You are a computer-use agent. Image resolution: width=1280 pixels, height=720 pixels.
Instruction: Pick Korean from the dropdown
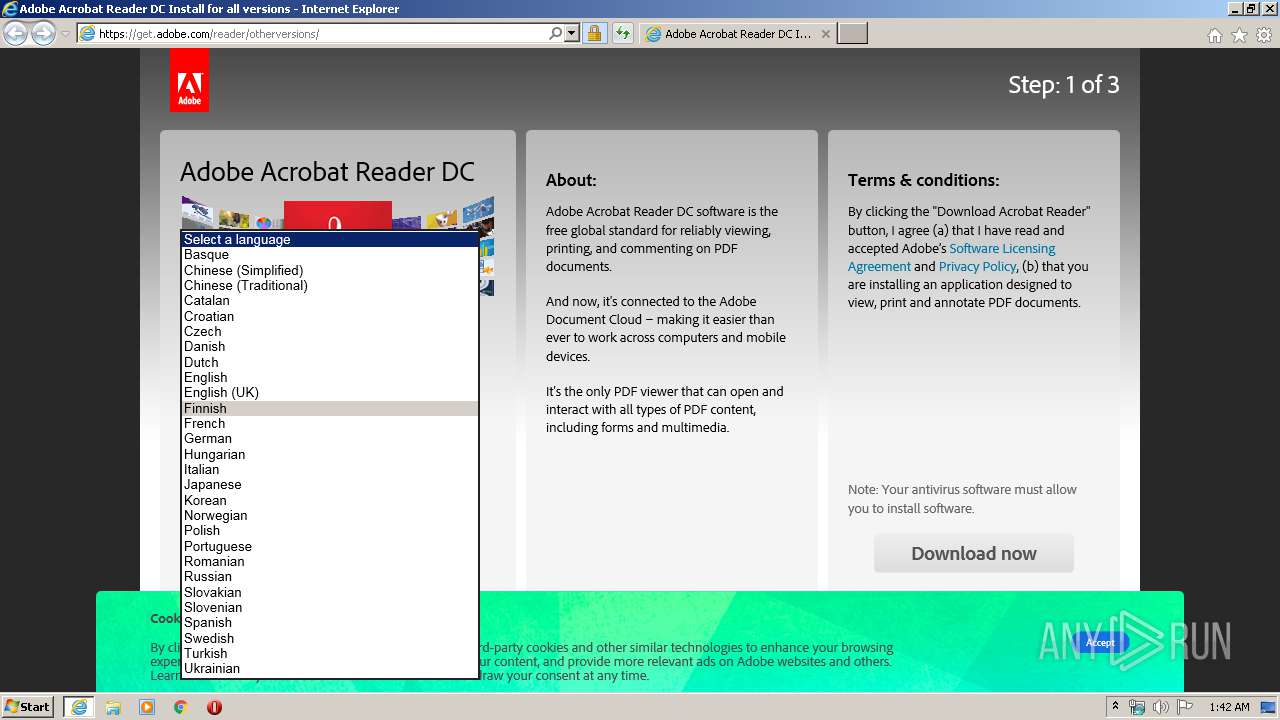(330, 500)
